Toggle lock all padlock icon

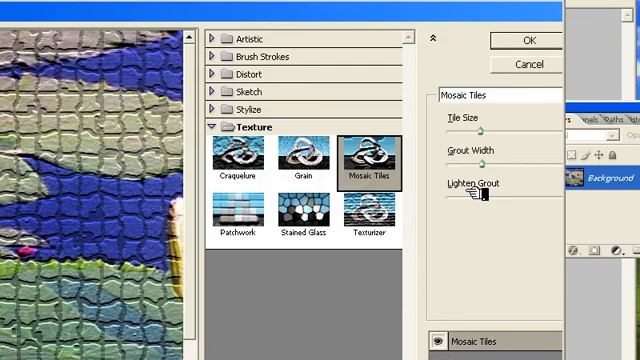coord(612,155)
